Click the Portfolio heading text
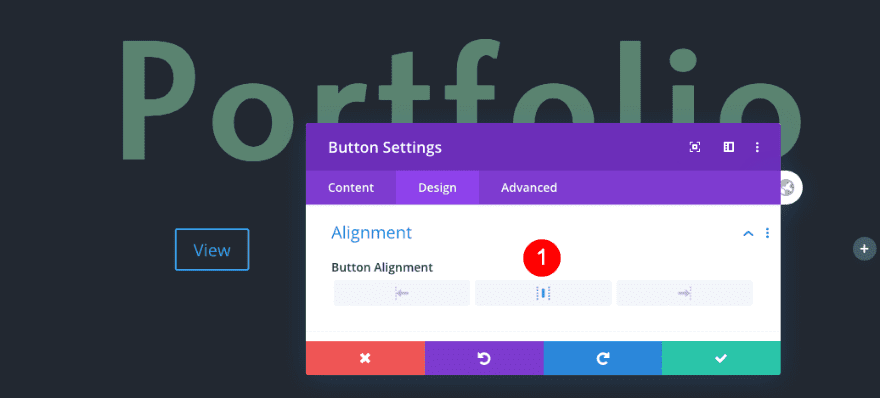 tap(460, 101)
